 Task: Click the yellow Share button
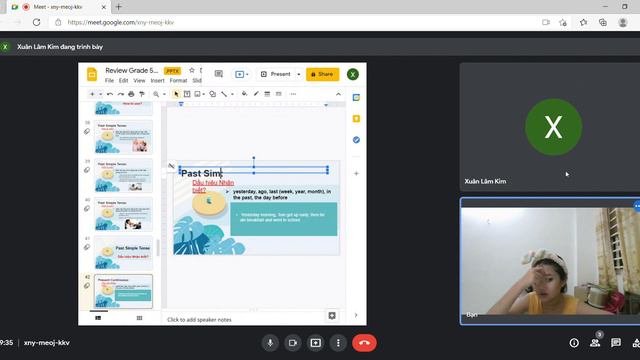pyautogui.click(x=322, y=74)
